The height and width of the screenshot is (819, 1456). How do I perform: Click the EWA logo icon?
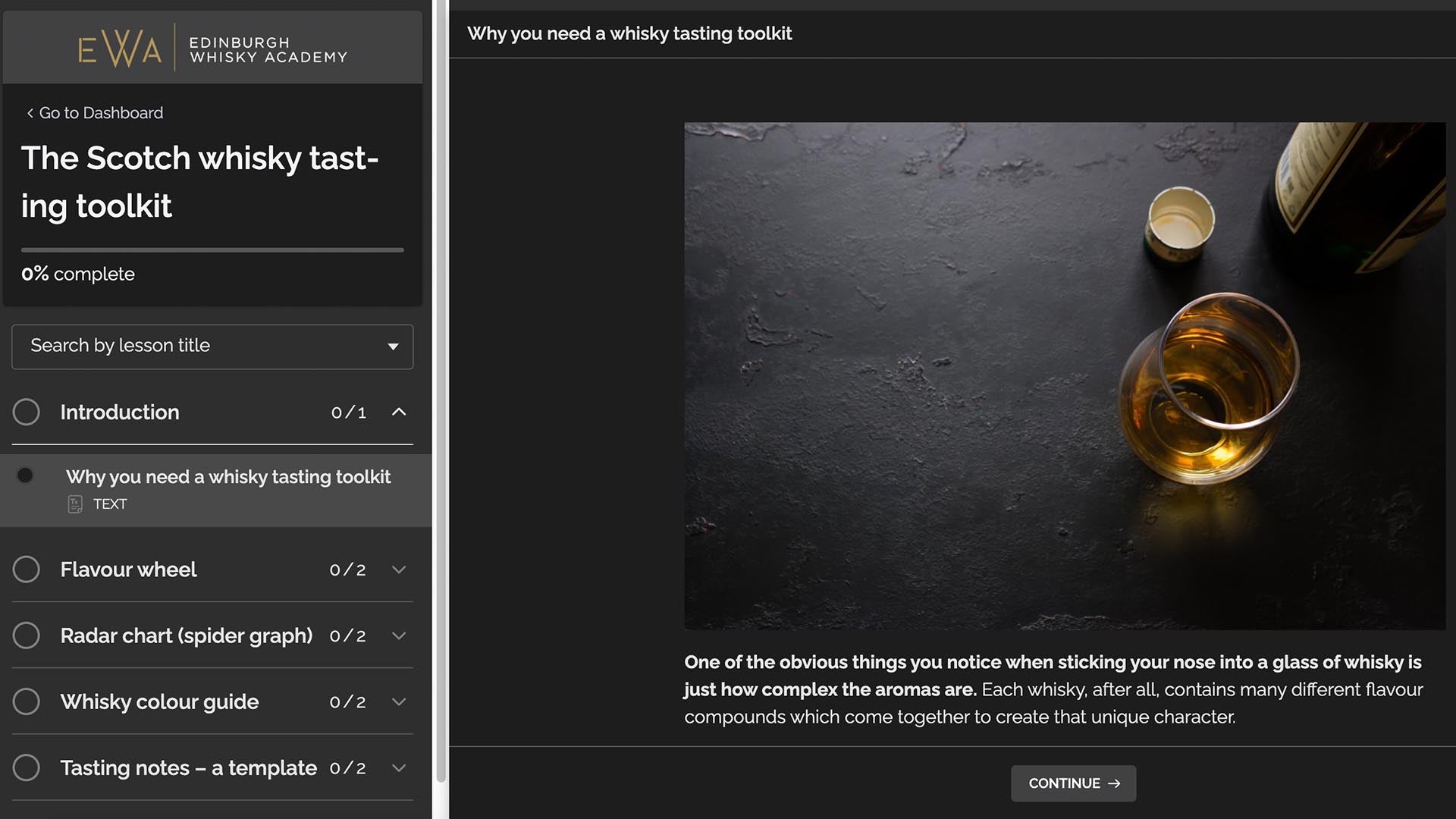[120, 49]
